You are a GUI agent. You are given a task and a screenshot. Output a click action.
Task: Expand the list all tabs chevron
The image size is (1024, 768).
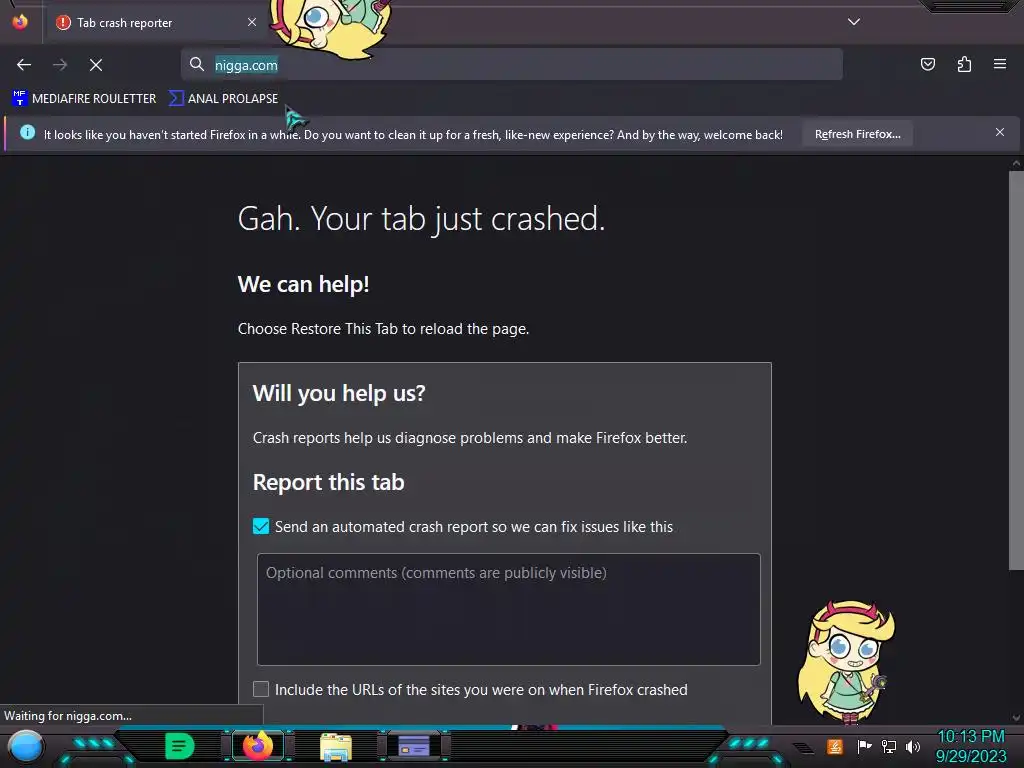click(854, 22)
